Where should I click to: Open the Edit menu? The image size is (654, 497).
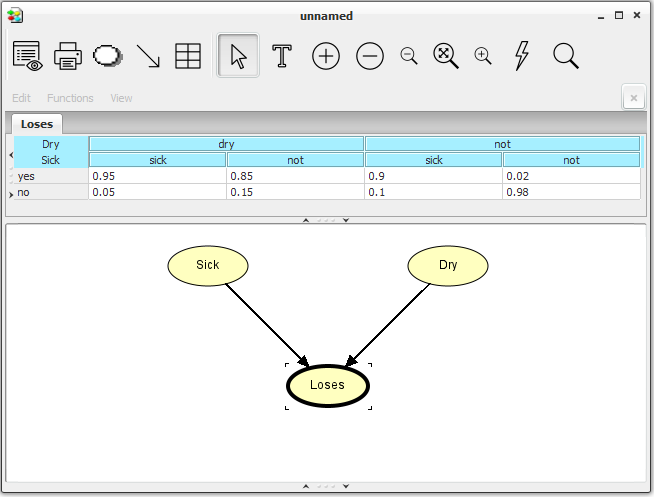coord(21,98)
